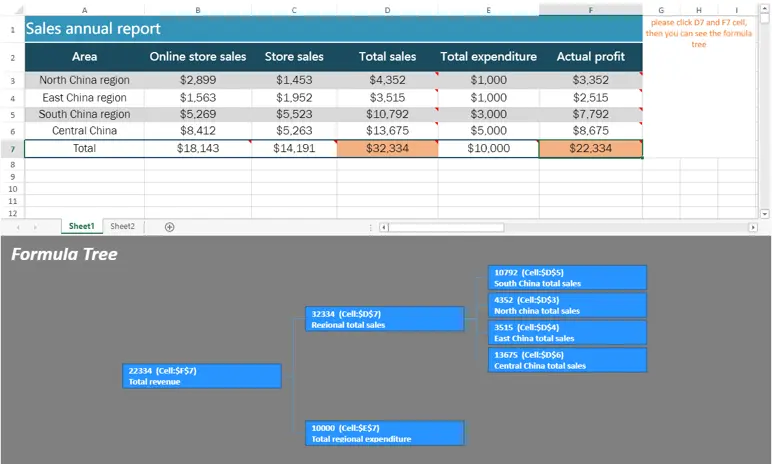Select South China region cell
Image resolution: width=772 pixels, height=464 pixels.
pyautogui.click(x=85, y=114)
